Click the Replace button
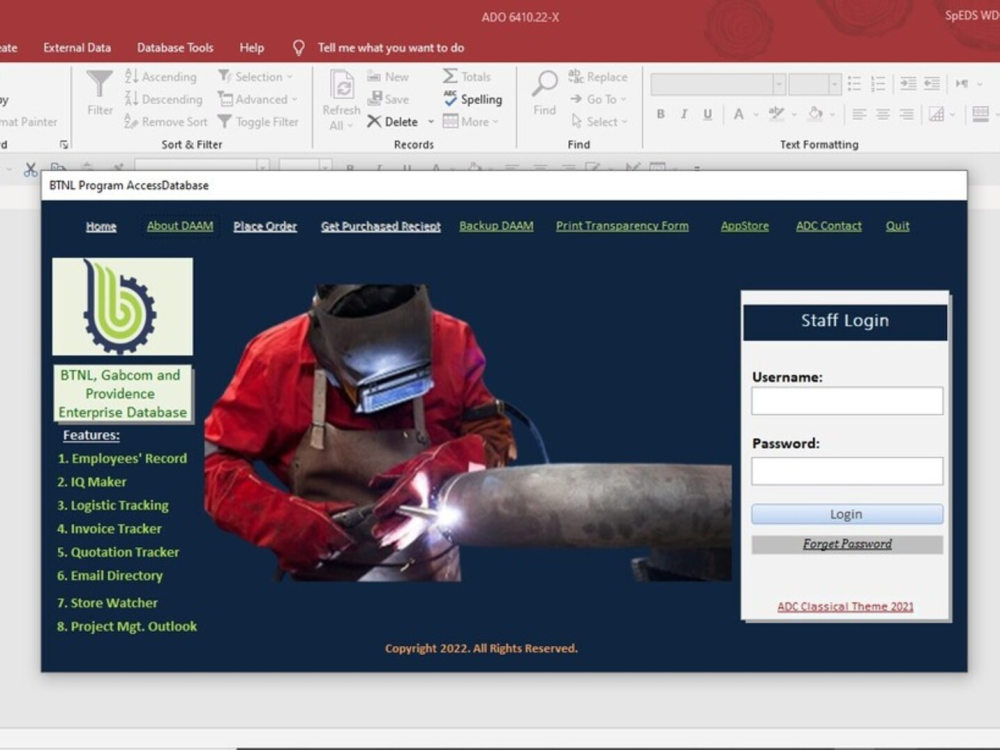The height and width of the screenshot is (750, 1000). click(598, 77)
